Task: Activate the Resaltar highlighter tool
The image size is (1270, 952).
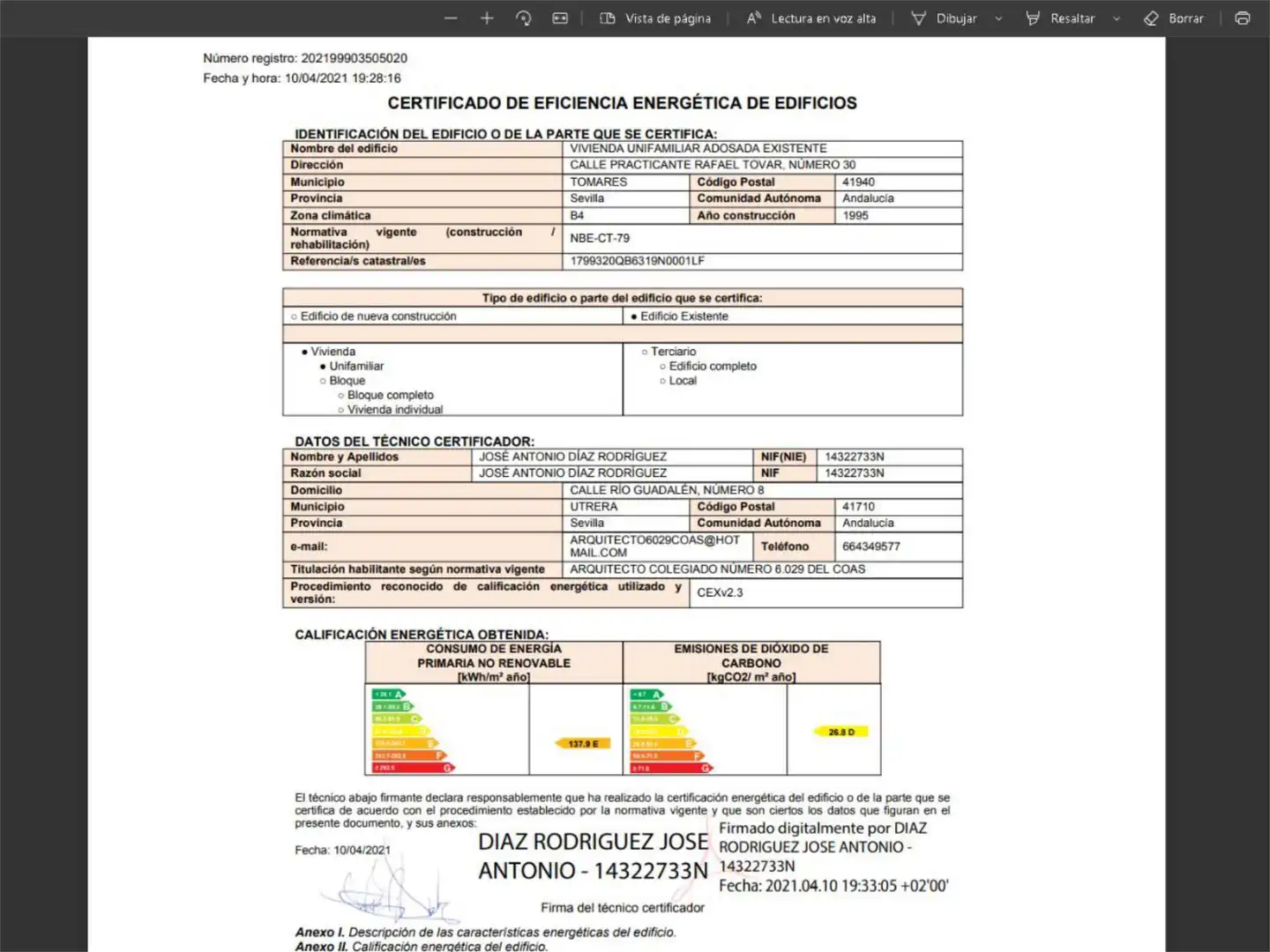Action: coord(1060,18)
